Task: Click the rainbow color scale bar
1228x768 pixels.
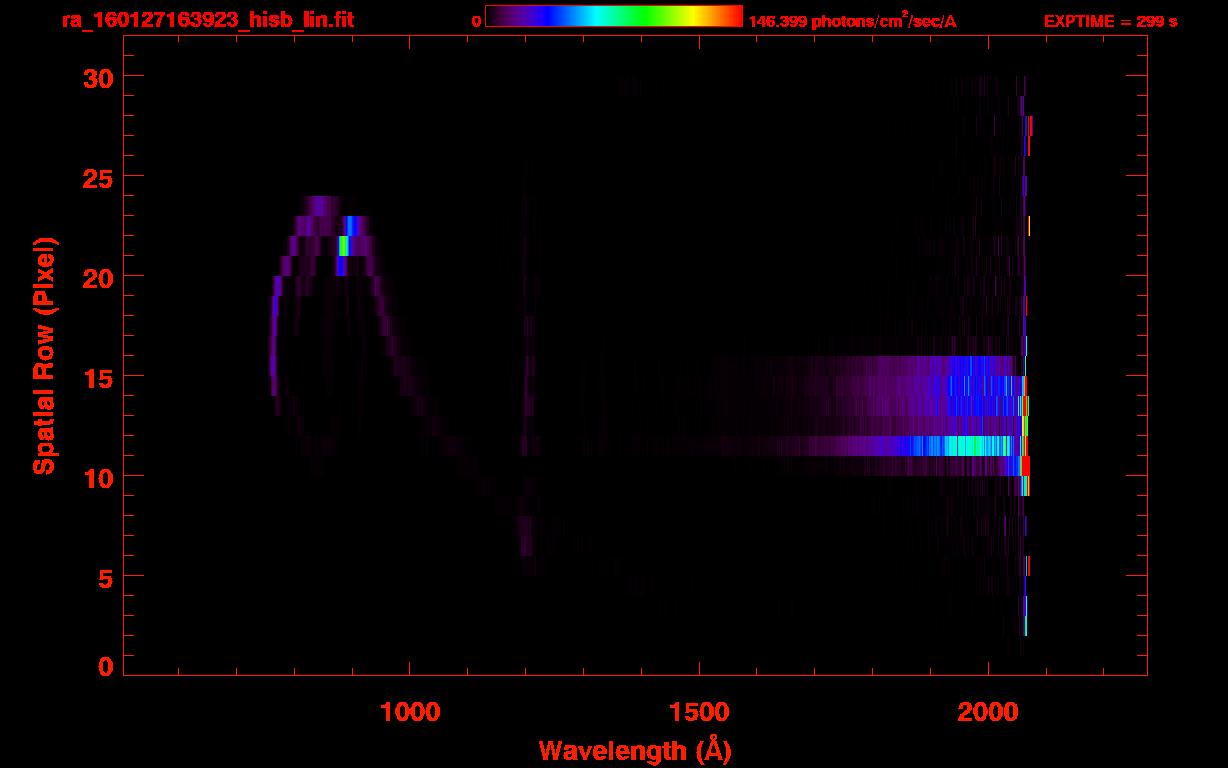Action: coord(614,17)
